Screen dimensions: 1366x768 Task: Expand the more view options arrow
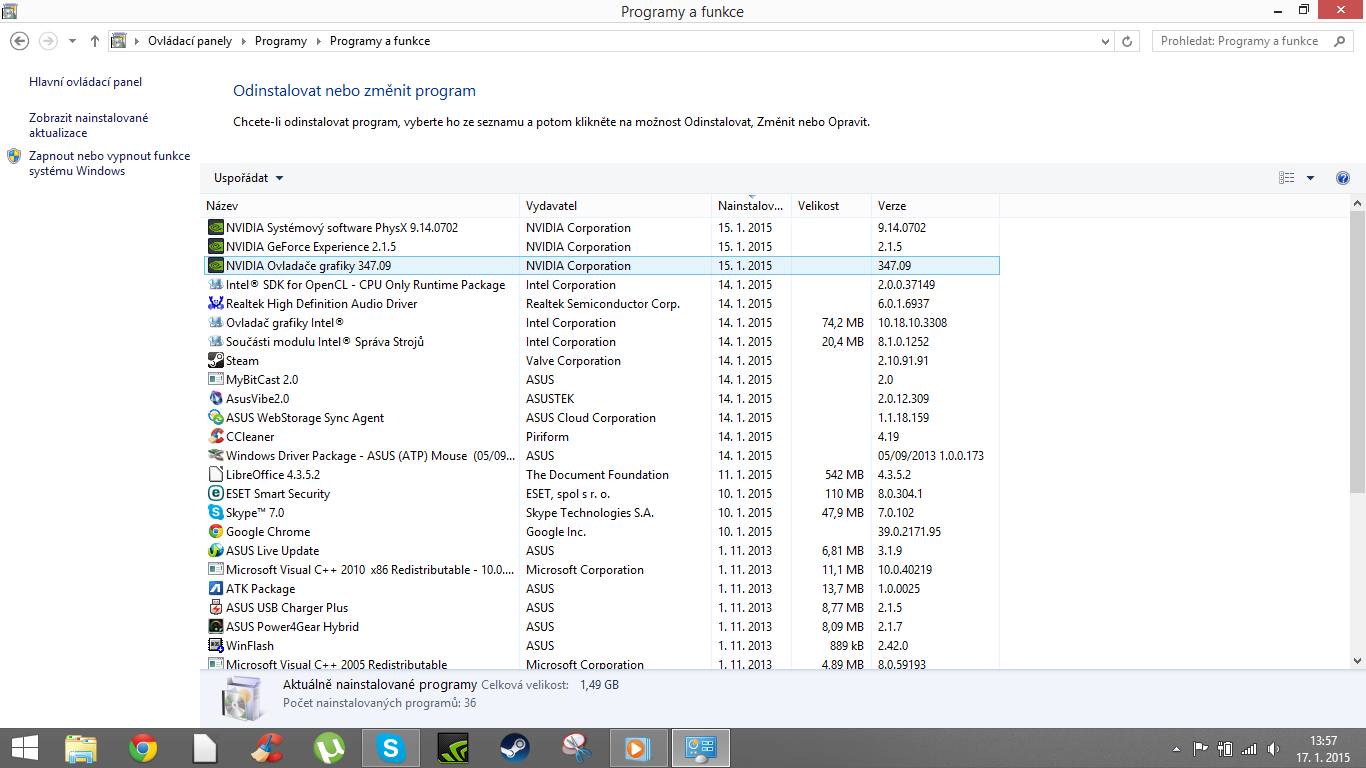[x=1311, y=178]
